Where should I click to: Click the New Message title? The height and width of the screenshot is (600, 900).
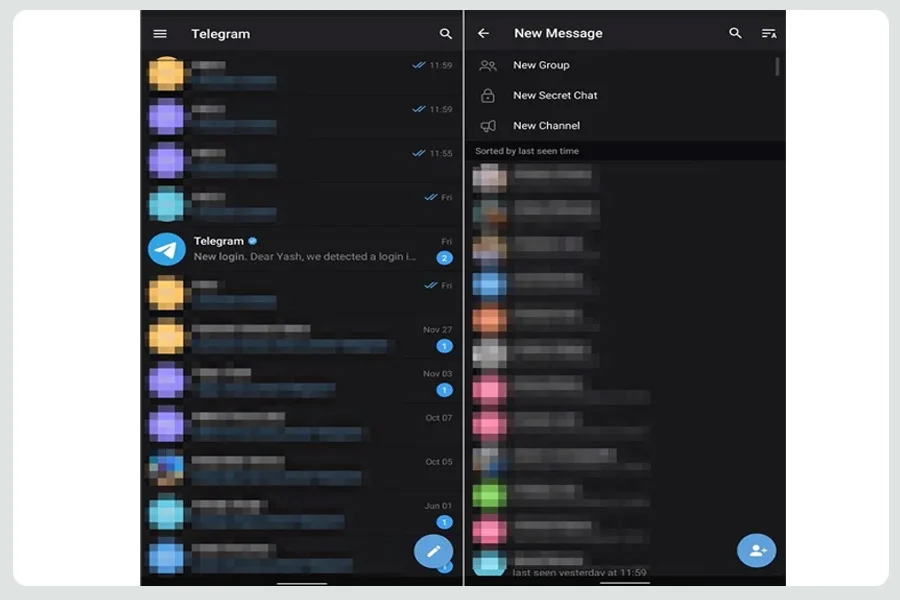pyautogui.click(x=558, y=33)
